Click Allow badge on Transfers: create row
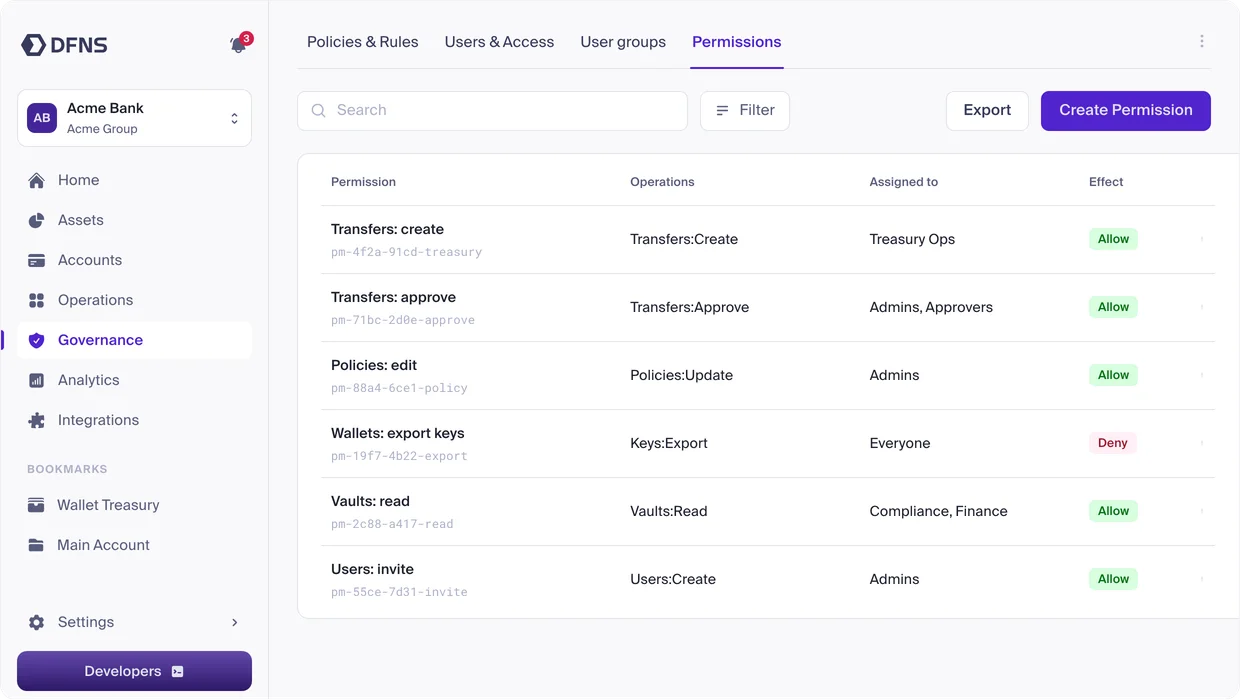Viewport: 1240px width, 700px height. tap(1113, 239)
